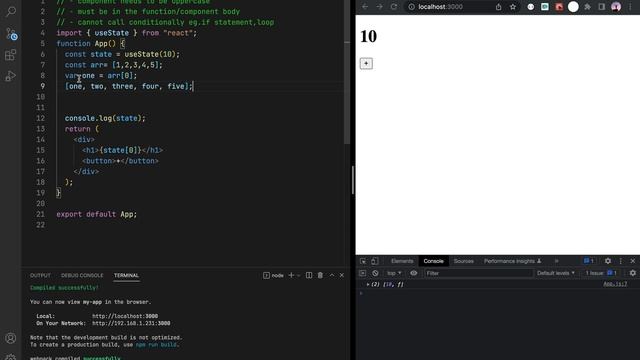Screen dimensions: 640x360
Task: Click the share page icon in address bar
Action: 498,7
